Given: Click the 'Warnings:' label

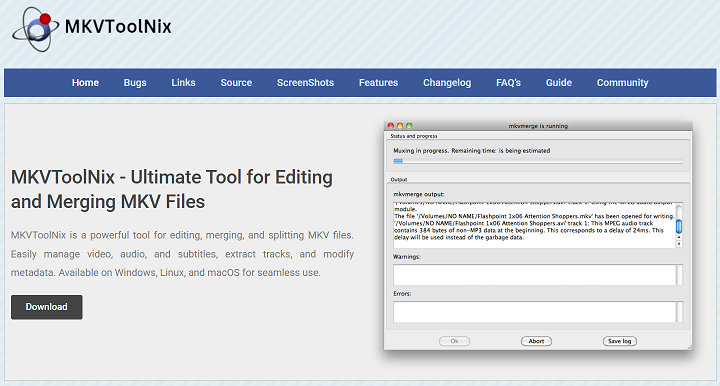Looking at the screenshot, I should 407,257.
